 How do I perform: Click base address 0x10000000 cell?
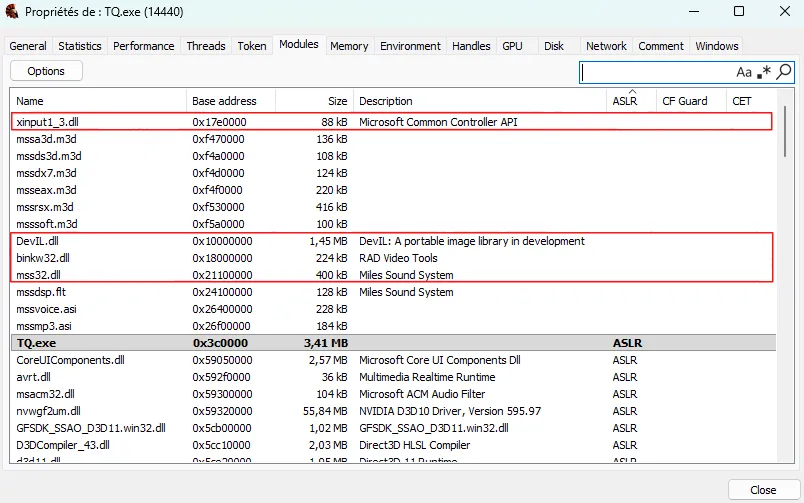[x=222, y=241]
